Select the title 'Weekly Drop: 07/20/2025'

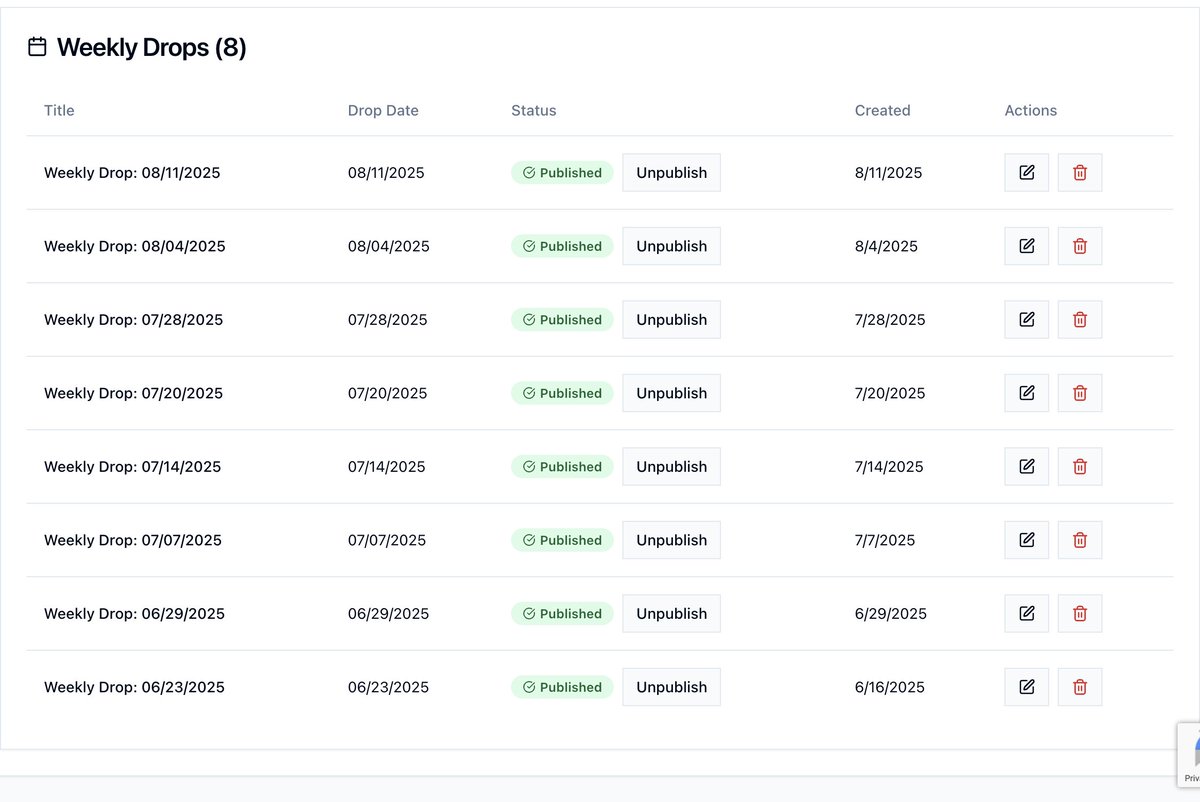pos(134,393)
